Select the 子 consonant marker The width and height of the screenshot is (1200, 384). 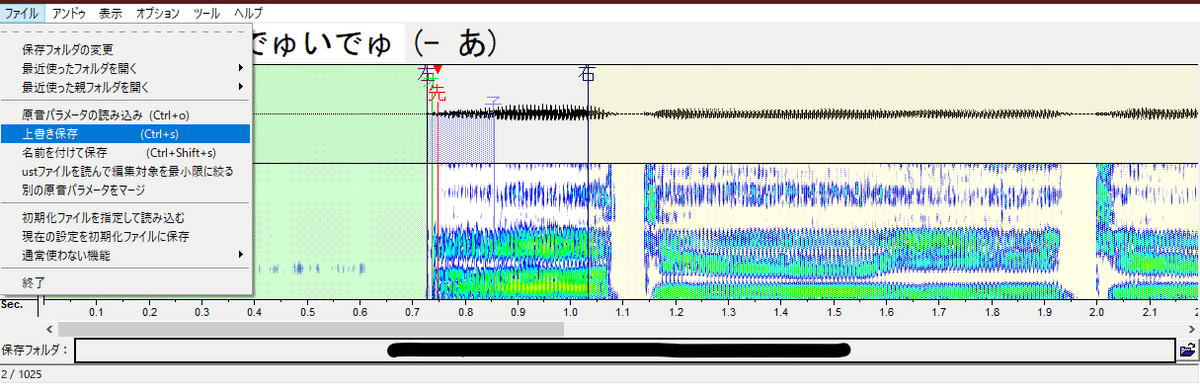pyautogui.click(x=492, y=103)
